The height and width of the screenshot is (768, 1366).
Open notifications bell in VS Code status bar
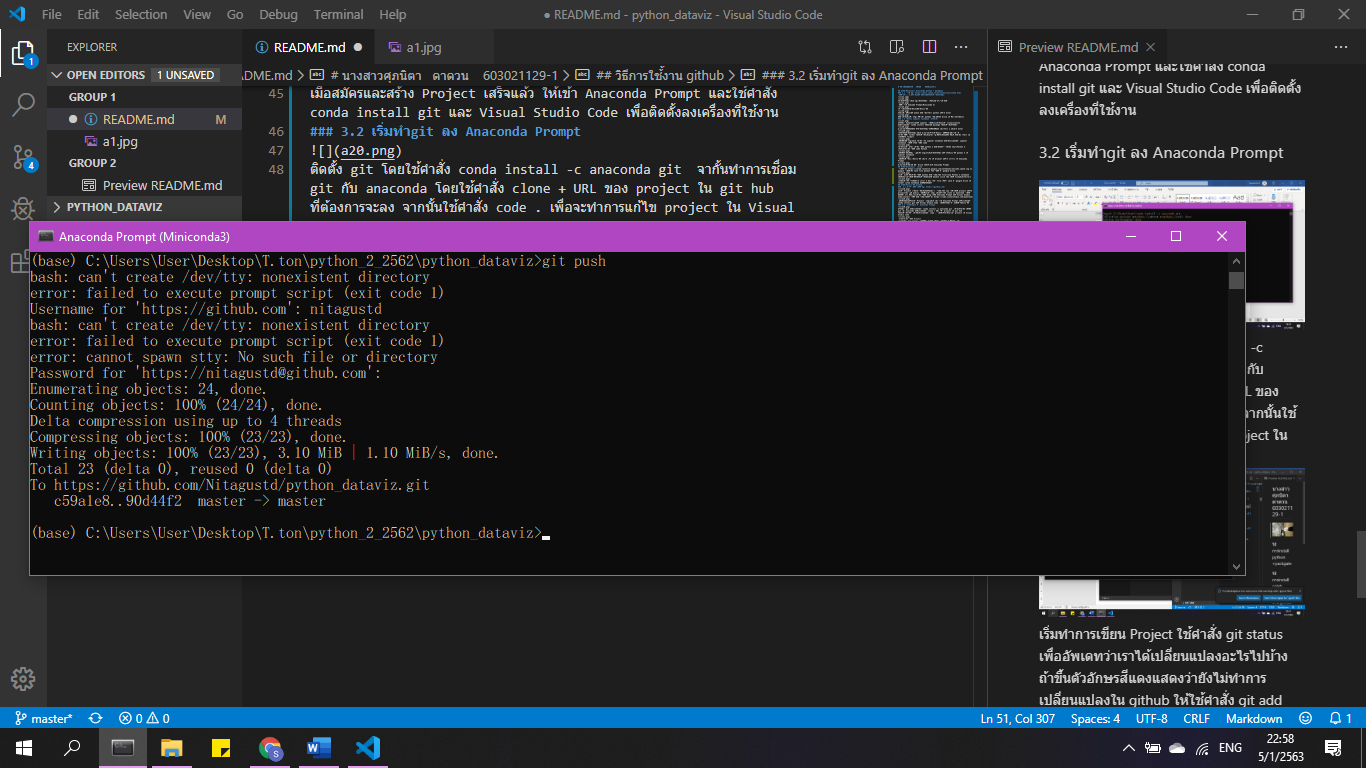click(1340, 718)
